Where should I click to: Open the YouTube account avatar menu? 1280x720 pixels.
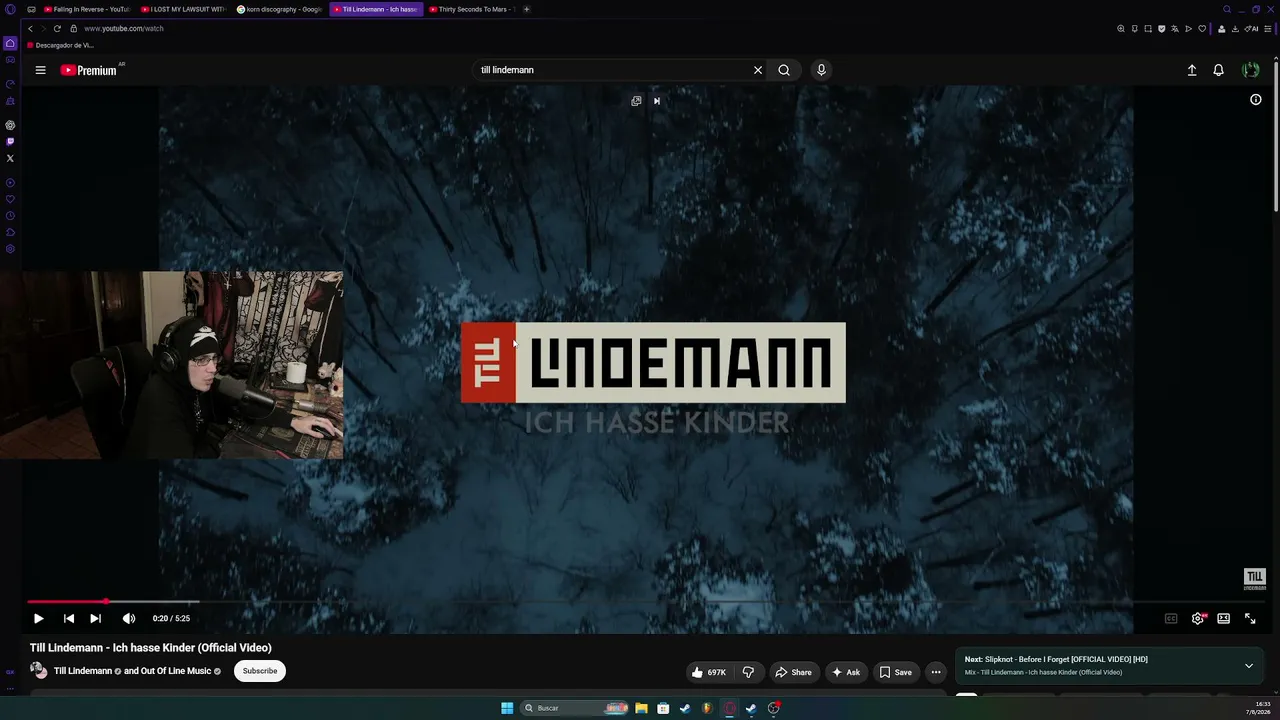(x=1251, y=70)
